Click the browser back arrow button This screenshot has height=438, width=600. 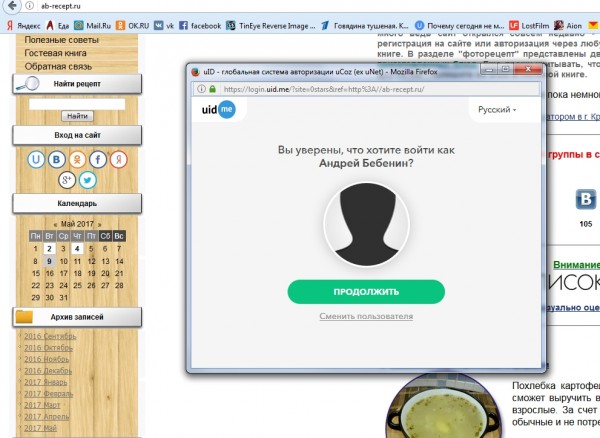tap(12, 5)
